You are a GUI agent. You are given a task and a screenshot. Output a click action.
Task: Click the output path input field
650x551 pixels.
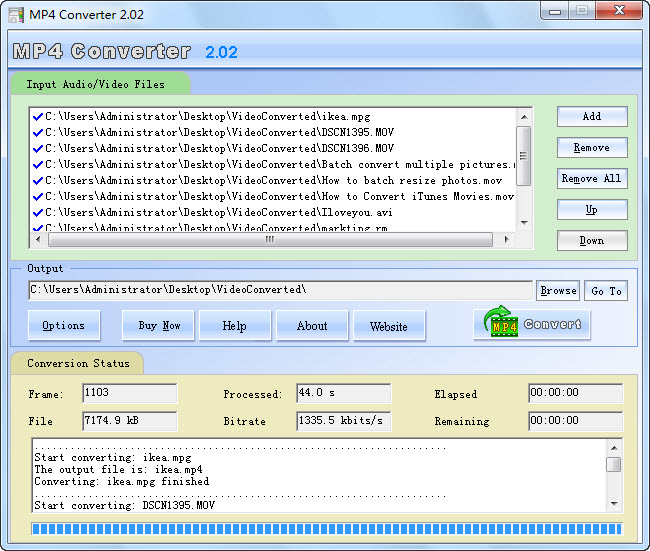click(x=280, y=290)
